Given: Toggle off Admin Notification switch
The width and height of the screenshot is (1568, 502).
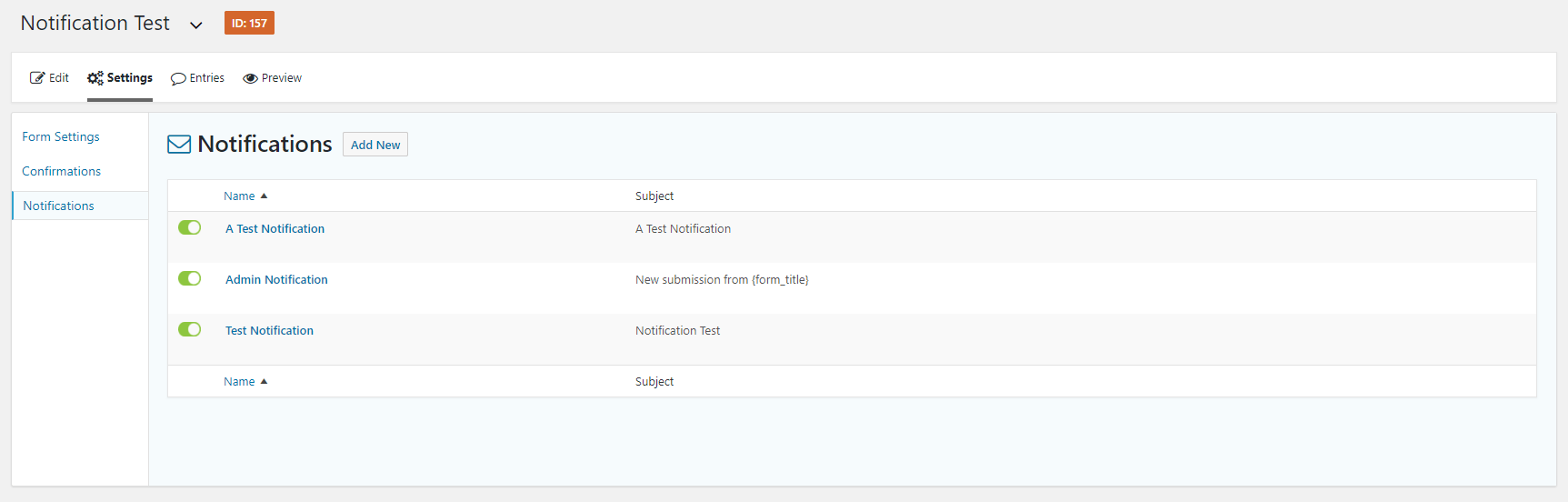Looking at the screenshot, I should pyautogui.click(x=190, y=278).
